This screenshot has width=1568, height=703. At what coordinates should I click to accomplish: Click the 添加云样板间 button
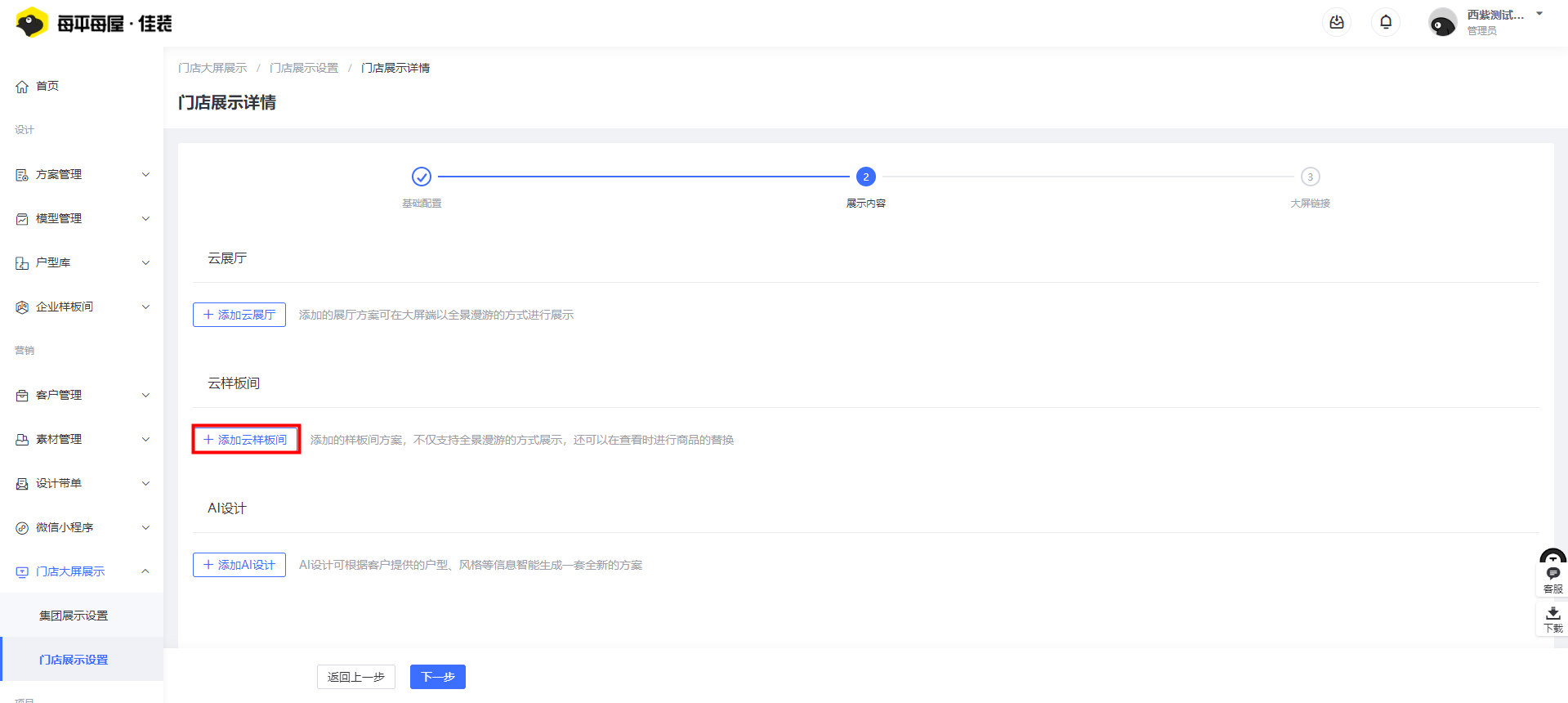(x=245, y=440)
